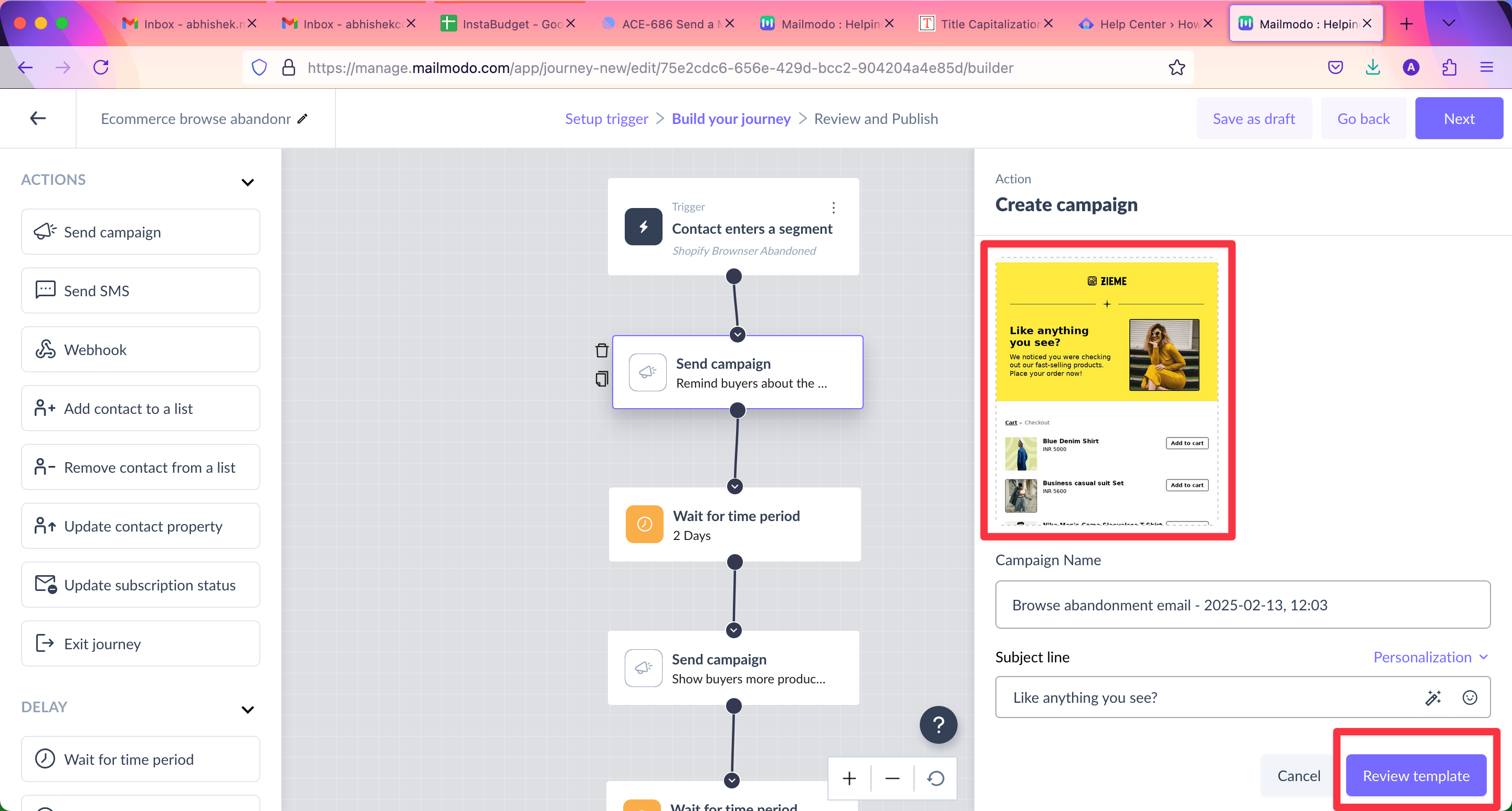Zoom in the canvas with the plus button
This screenshot has height=811, width=1512.
[849, 779]
